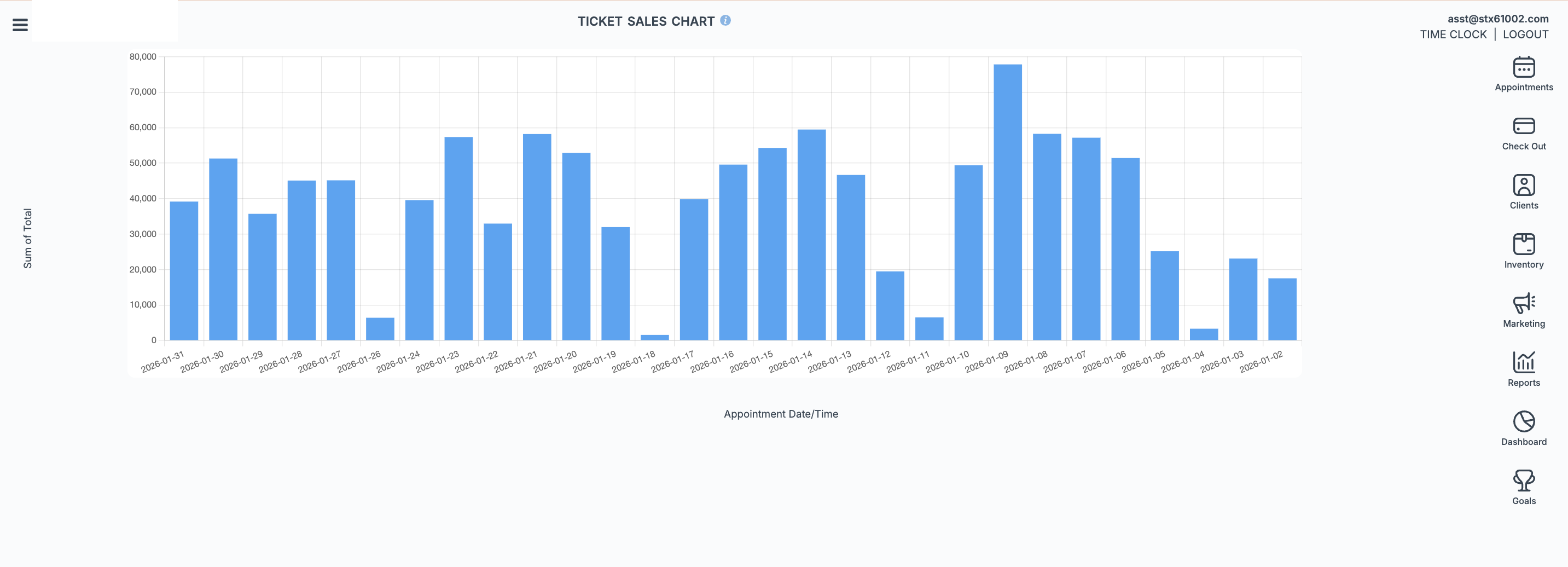1568x567 pixels.
Task: Click the TIME CLOCK link
Action: click(1453, 34)
